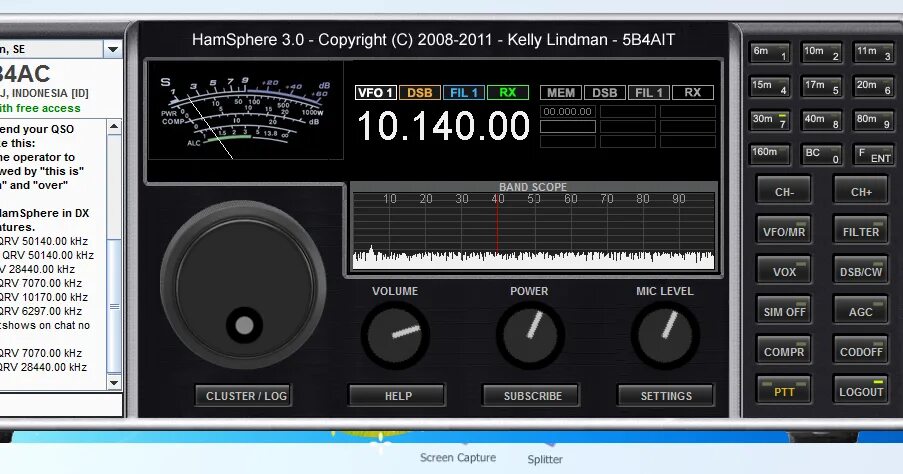The height and width of the screenshot is (474, 903).
Task: Switch to the 17m band
Action: [x=821, y=87]
